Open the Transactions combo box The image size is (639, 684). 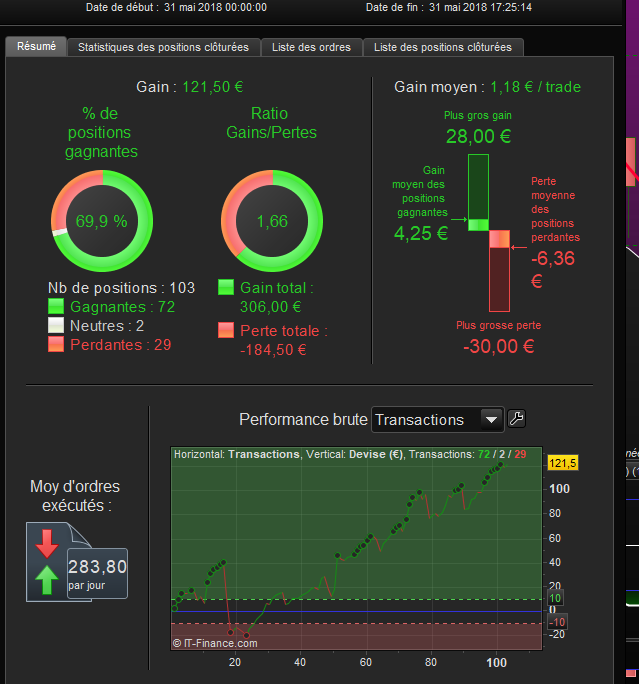pos(437,420)
